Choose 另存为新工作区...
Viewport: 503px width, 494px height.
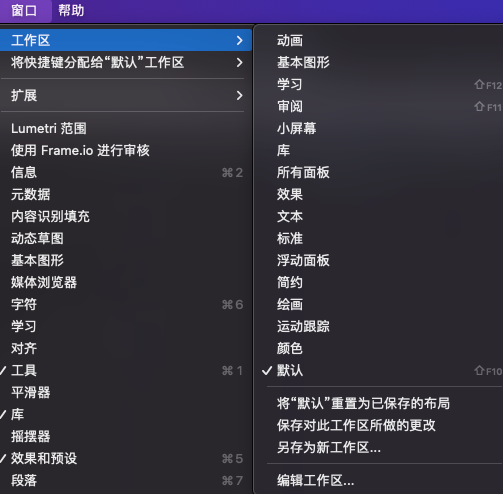pos(379,447)
